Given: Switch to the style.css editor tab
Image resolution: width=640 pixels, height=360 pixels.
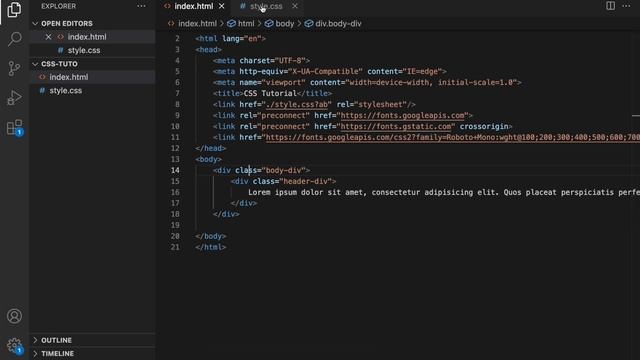Looking at the screenshot, I should [x=266, y=6].
